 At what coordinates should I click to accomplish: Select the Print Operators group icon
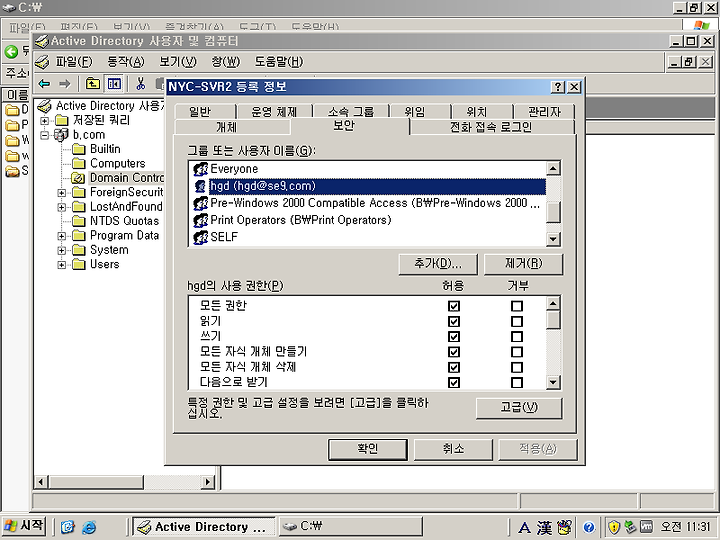[x=200, y=220]
